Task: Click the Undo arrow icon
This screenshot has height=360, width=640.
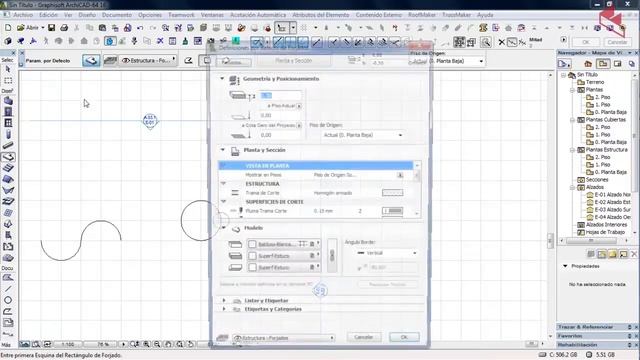Action: 140,28
